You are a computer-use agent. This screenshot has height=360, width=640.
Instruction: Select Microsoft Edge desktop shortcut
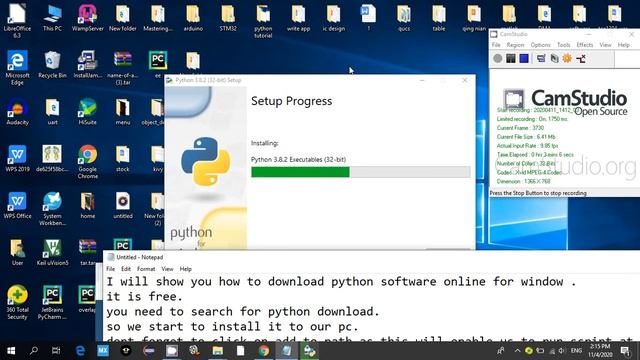[x=17, y=68]
